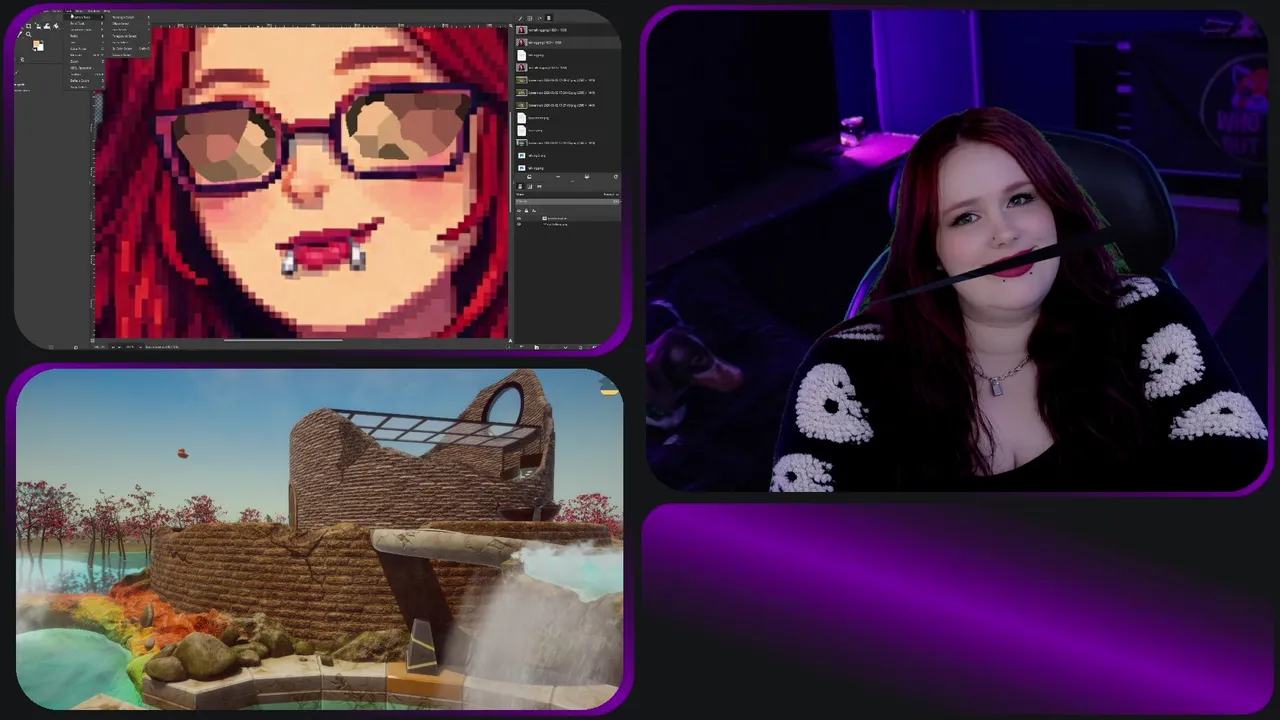Toggle zoom-on-resize icon at canvas top-right

click(x=511, y=24)
